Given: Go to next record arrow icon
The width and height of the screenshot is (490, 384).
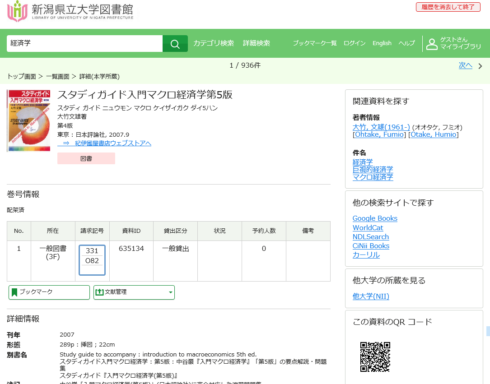Looking at the screenshot, I should click(480, 66).
